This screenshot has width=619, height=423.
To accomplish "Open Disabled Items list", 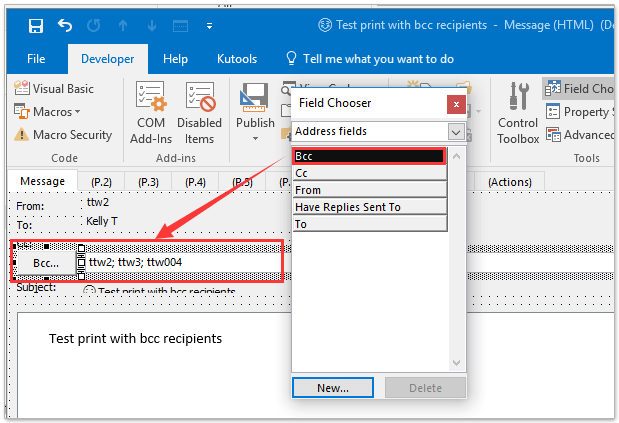I will click(199, 113).
